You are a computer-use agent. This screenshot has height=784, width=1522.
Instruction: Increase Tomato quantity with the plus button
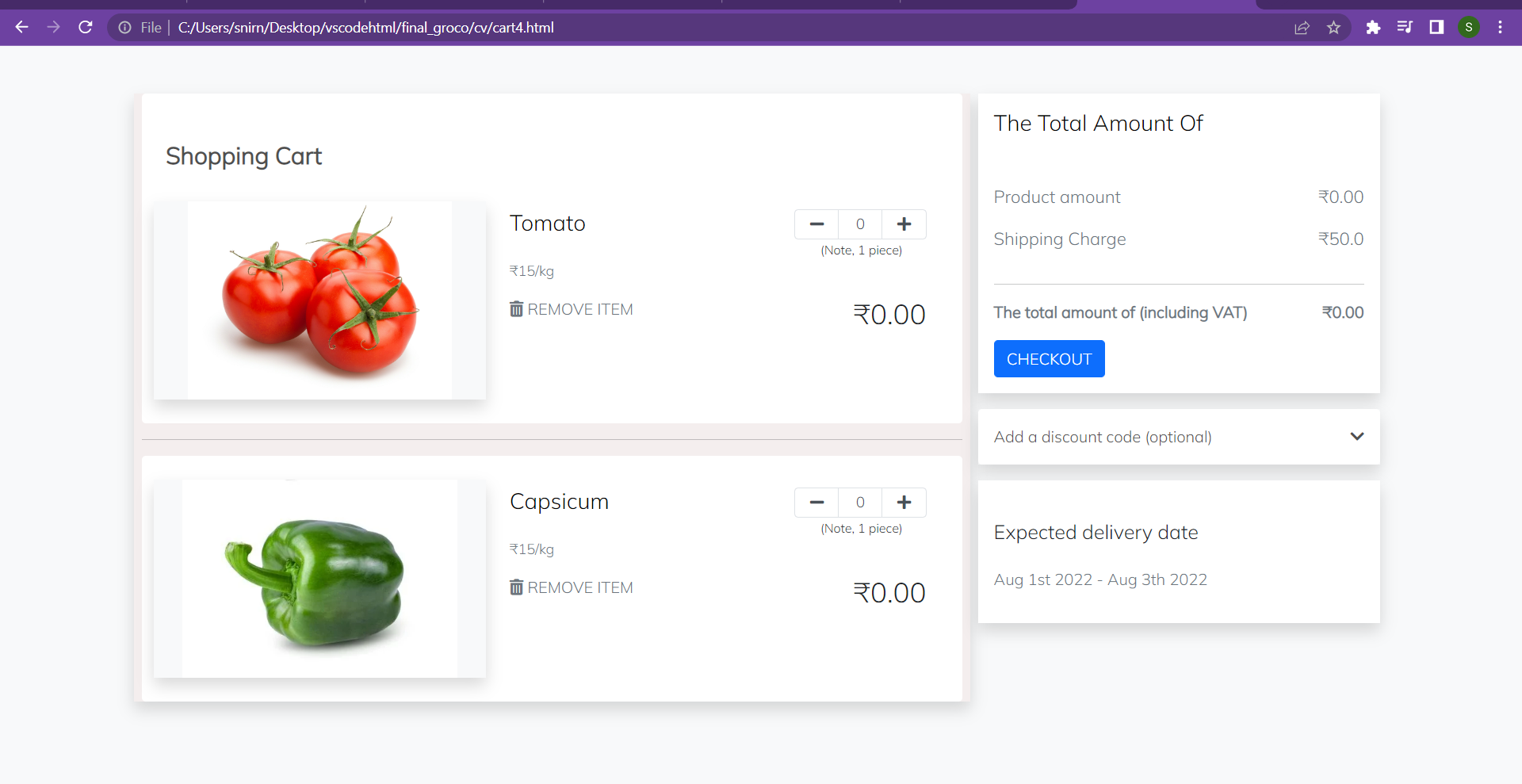click(x=904, y=224)
